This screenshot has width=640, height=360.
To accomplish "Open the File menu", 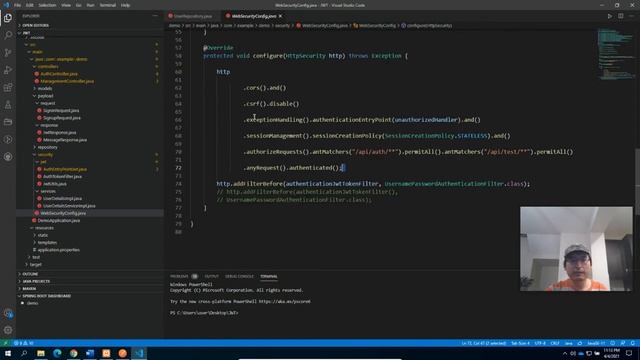I will click(17, 5).
